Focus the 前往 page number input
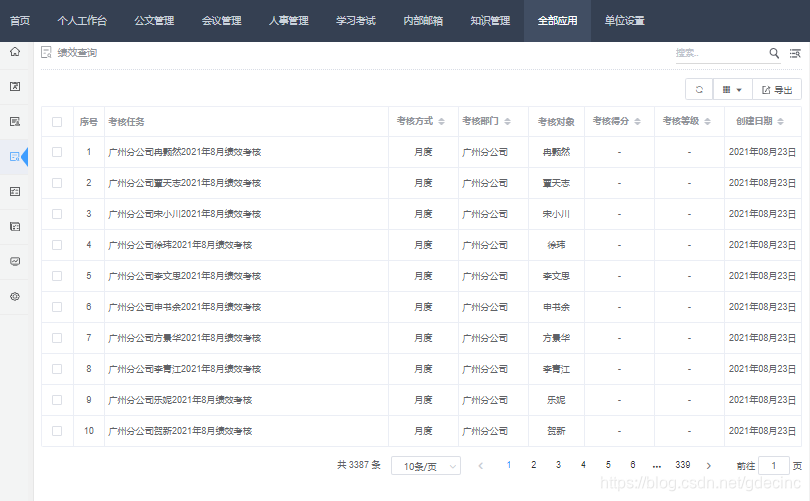 [773, 466]
